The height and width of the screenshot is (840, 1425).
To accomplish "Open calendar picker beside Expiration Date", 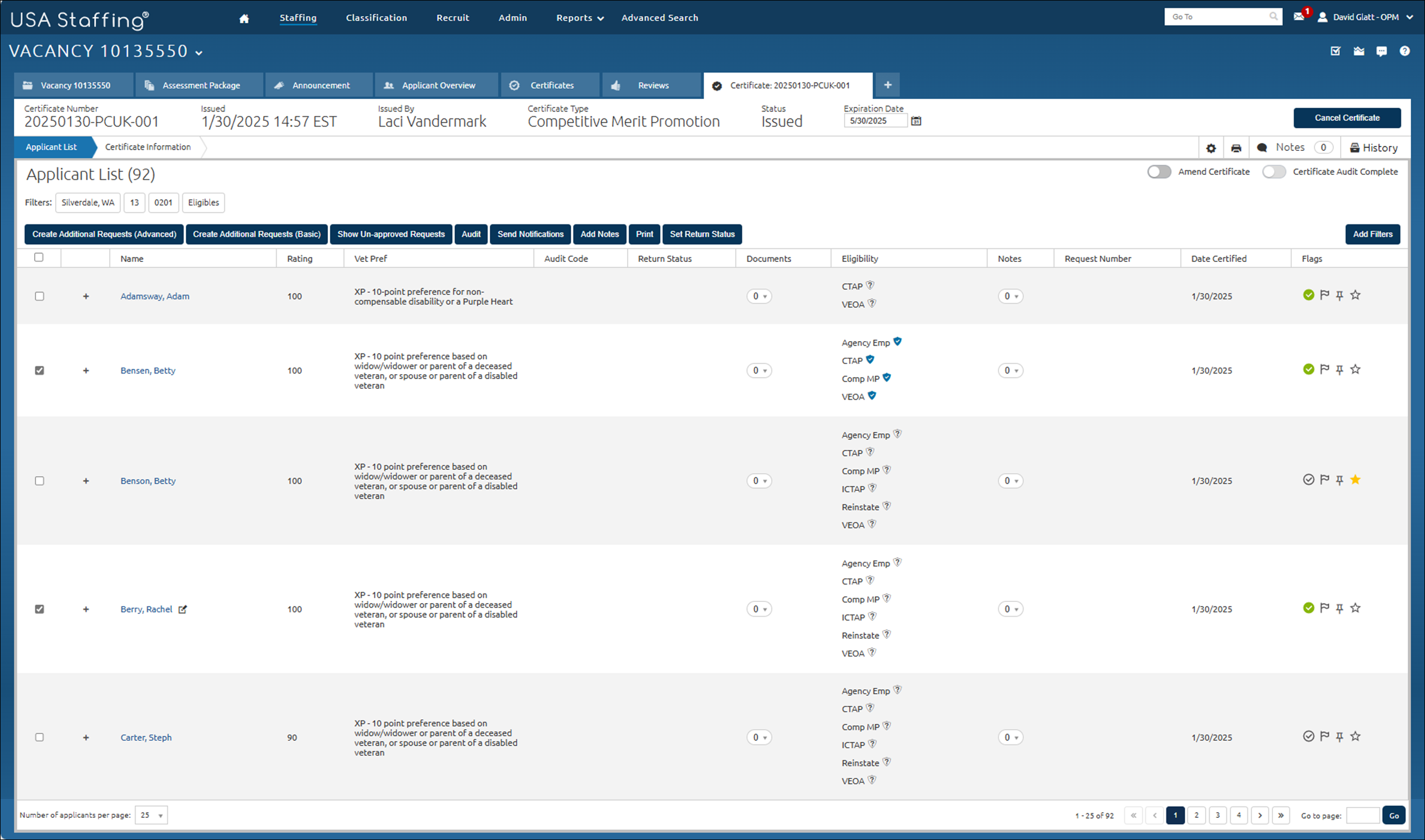I will [916, 121].
